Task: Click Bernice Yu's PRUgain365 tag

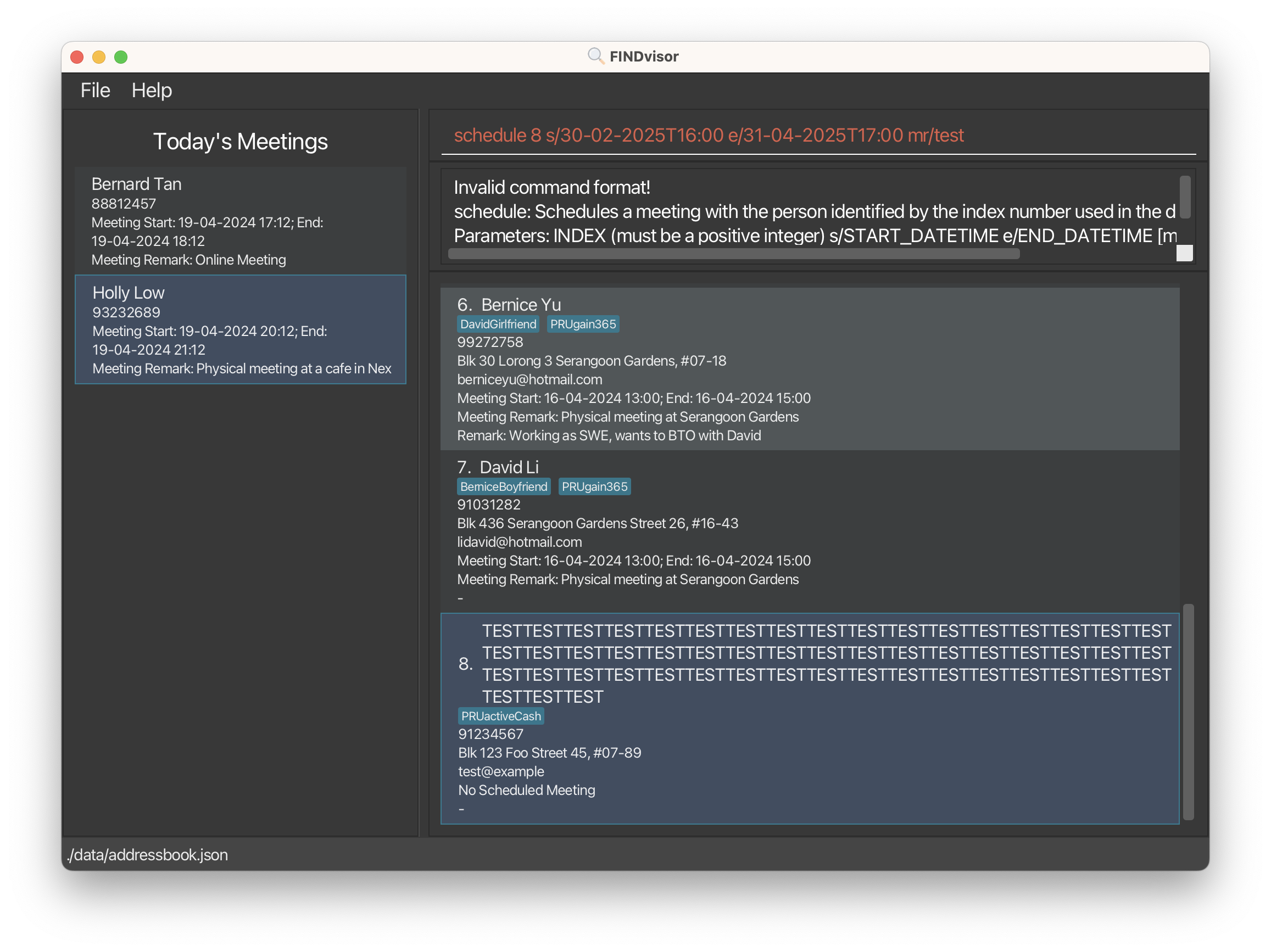Action: coord(582,324)
